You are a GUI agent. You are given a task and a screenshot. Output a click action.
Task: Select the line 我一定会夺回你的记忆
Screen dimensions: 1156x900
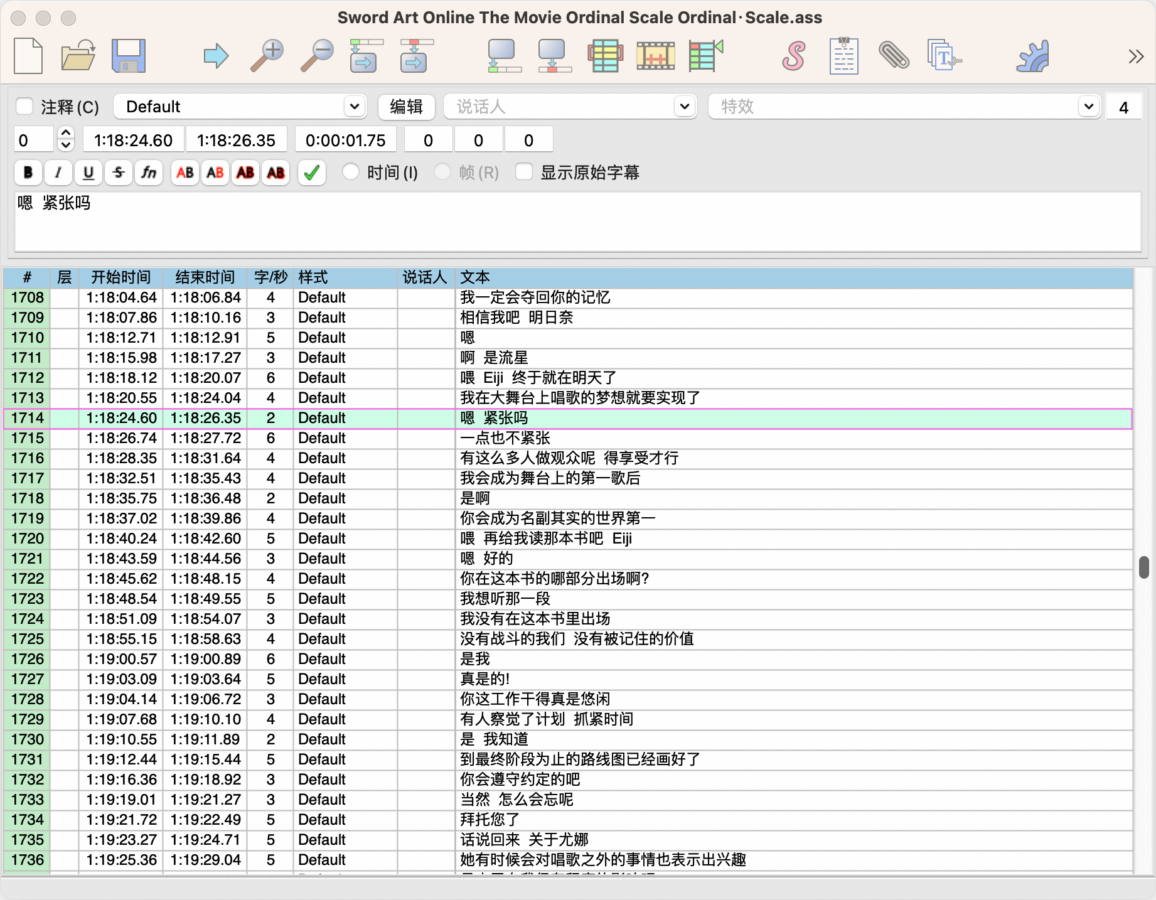[x=568, y=298]
